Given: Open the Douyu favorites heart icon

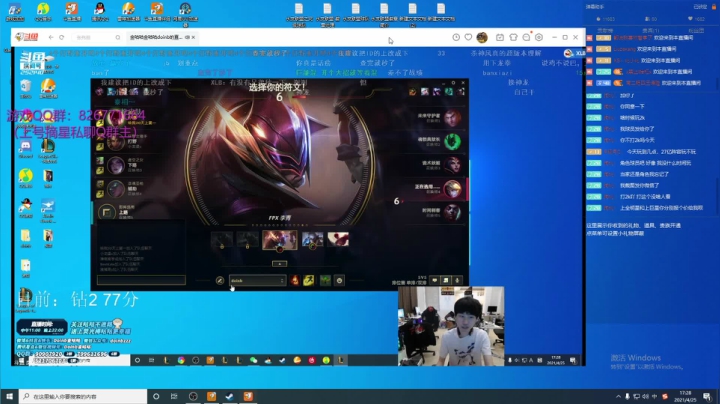Looking at the screenshot, I should coord(468,37).
